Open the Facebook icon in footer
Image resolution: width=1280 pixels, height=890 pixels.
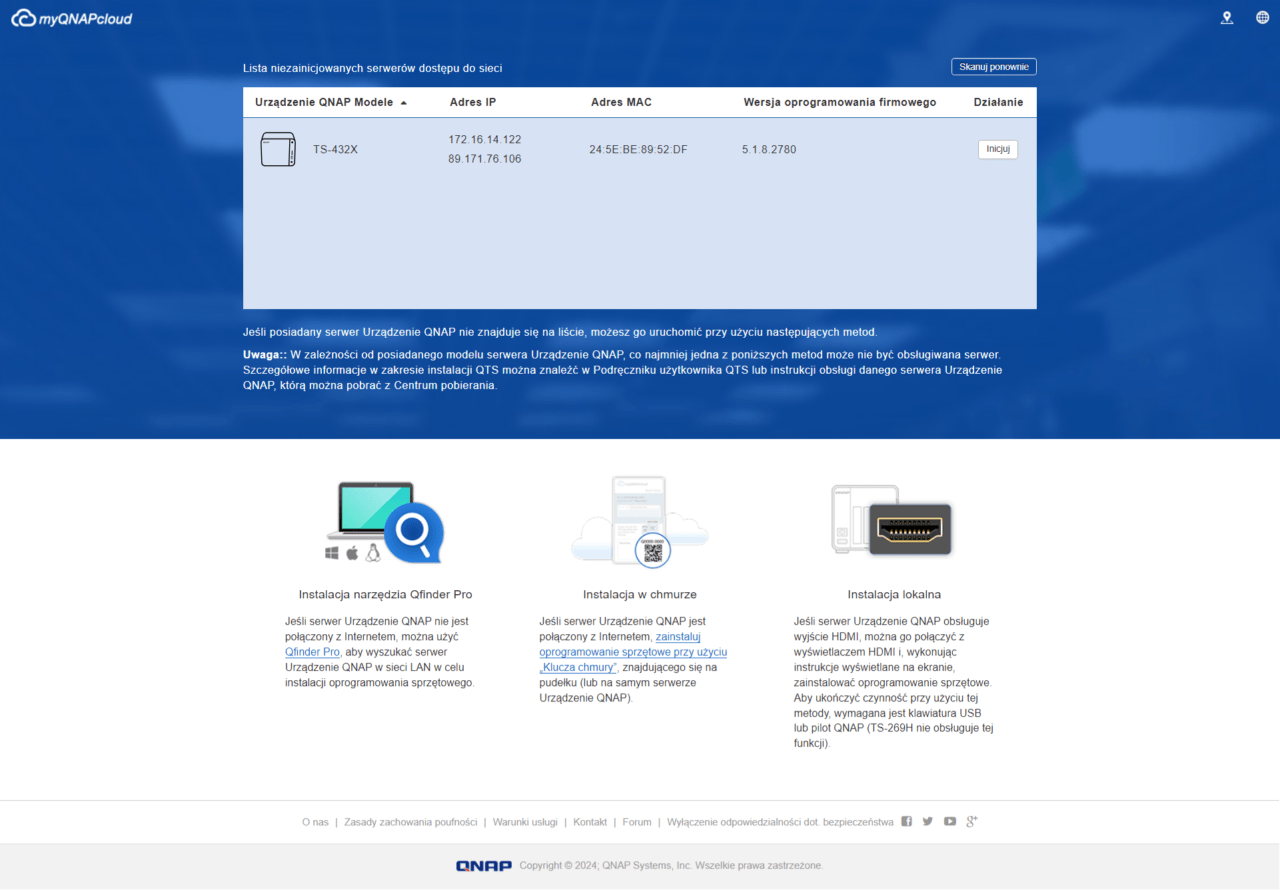907,821
